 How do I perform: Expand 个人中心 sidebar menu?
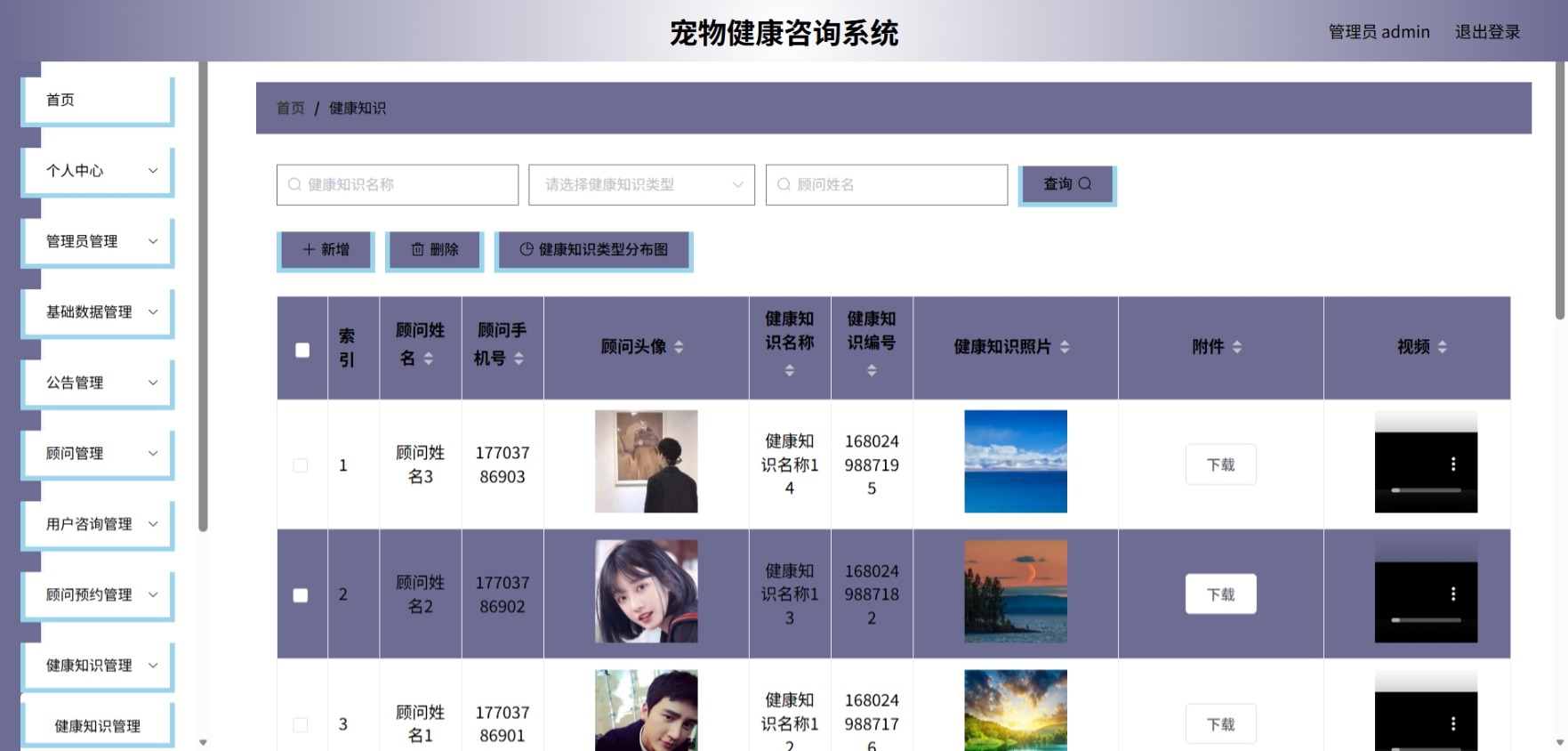97,171
